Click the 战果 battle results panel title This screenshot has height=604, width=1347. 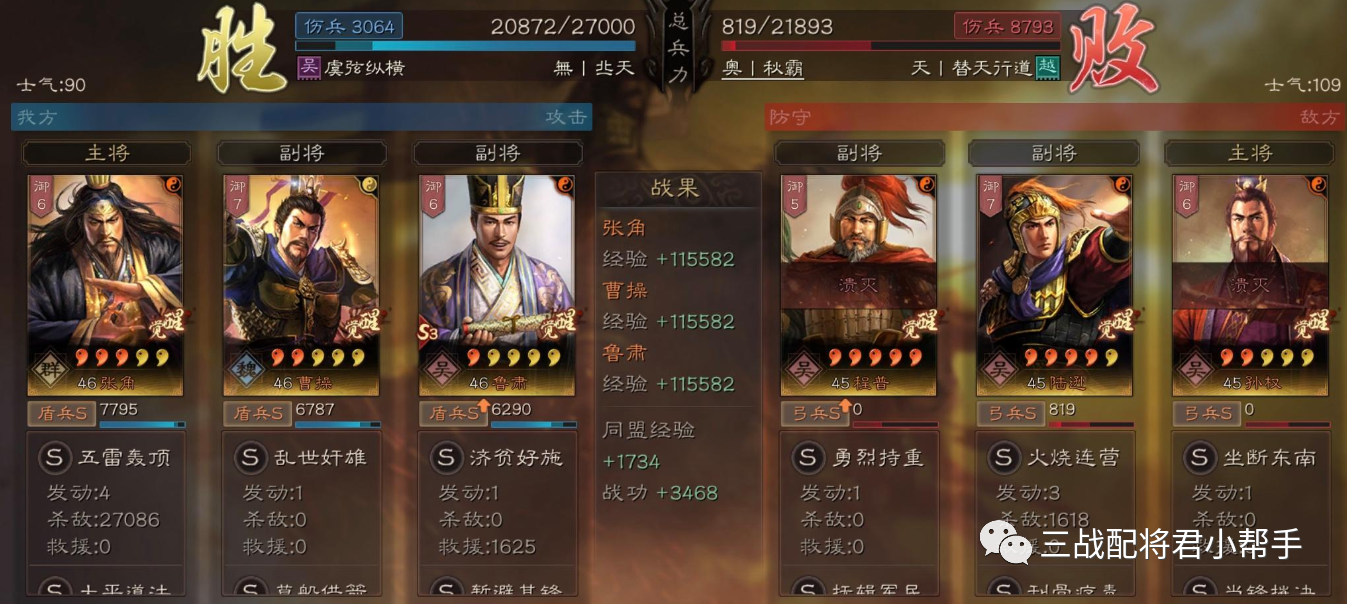click(x=675, y=188)
